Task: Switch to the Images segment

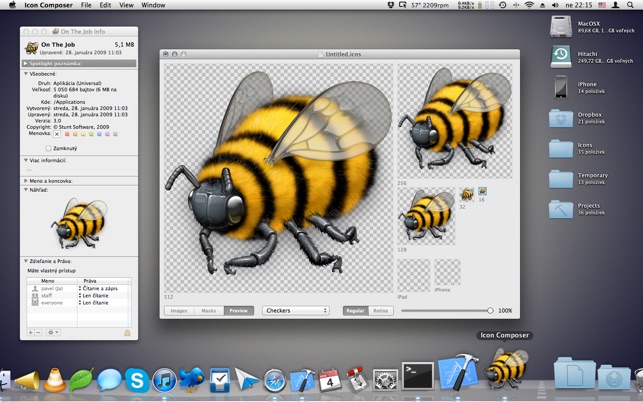Action: point(179,311)
